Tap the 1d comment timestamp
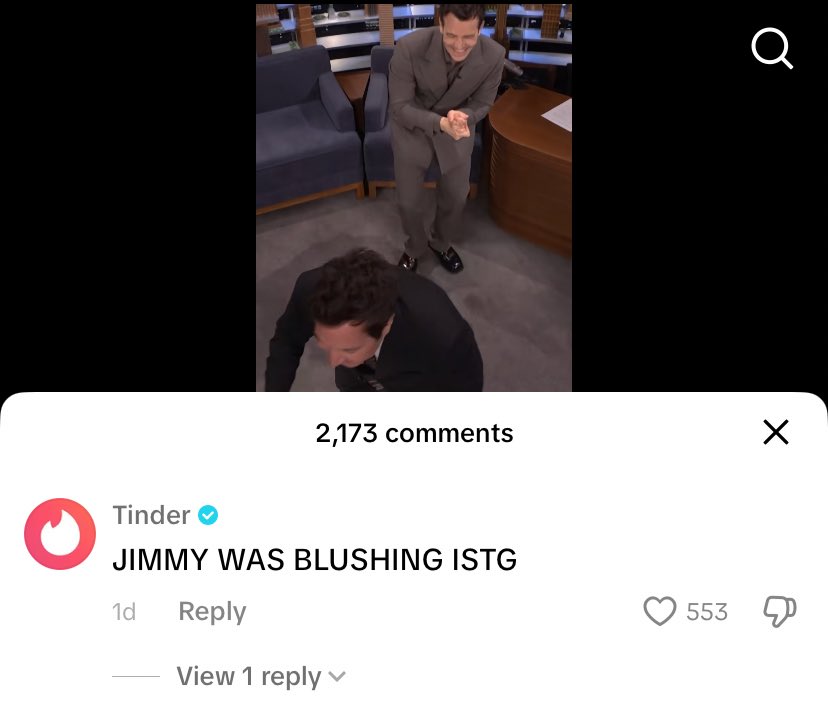Image resolution: width=828 pixels, height=703 pixels. (x=124, y=612)
